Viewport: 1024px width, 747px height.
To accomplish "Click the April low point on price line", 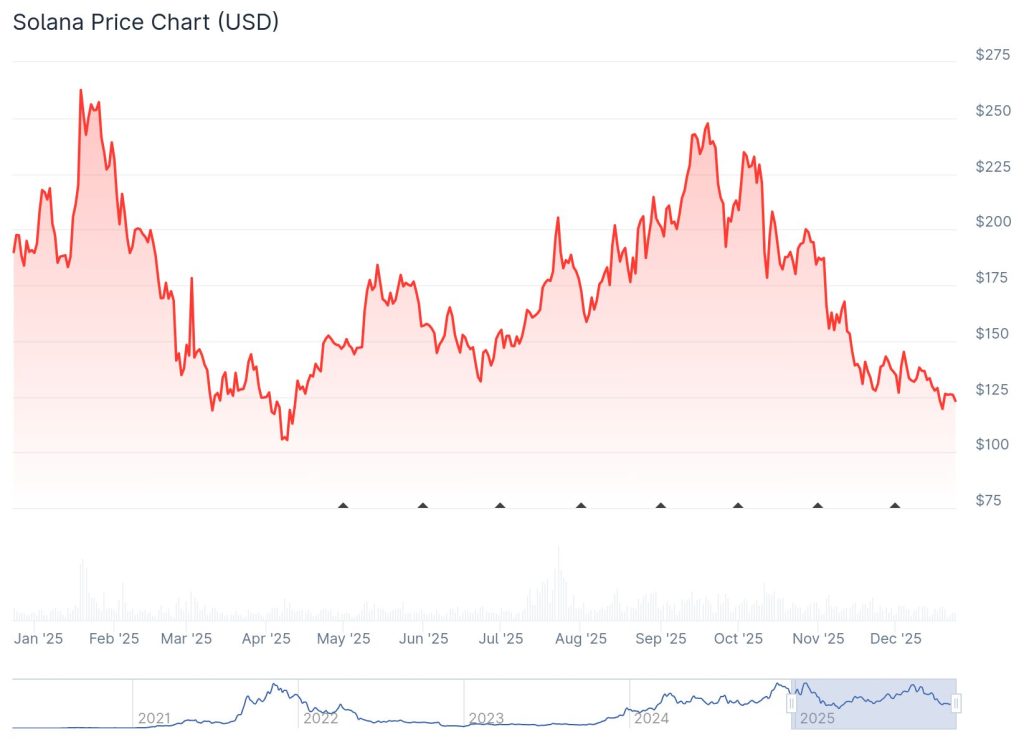I will [284, 439].
